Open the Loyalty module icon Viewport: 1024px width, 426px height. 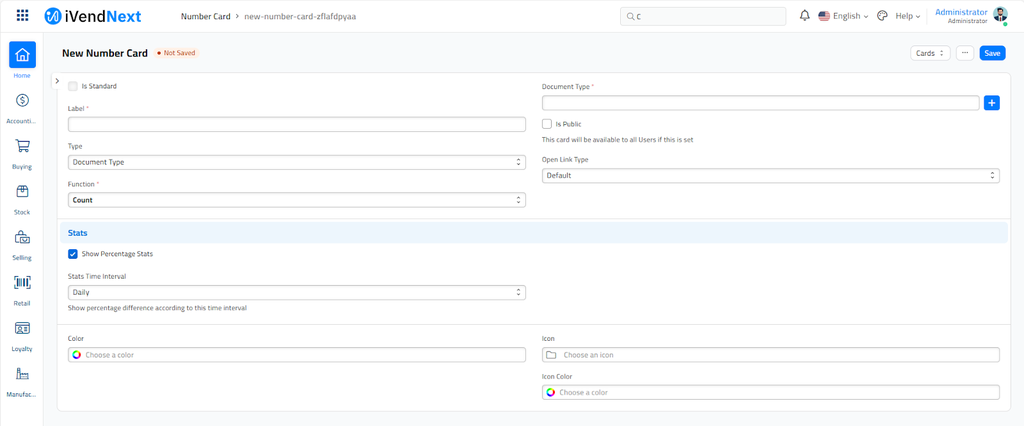(x=22, y=329)
